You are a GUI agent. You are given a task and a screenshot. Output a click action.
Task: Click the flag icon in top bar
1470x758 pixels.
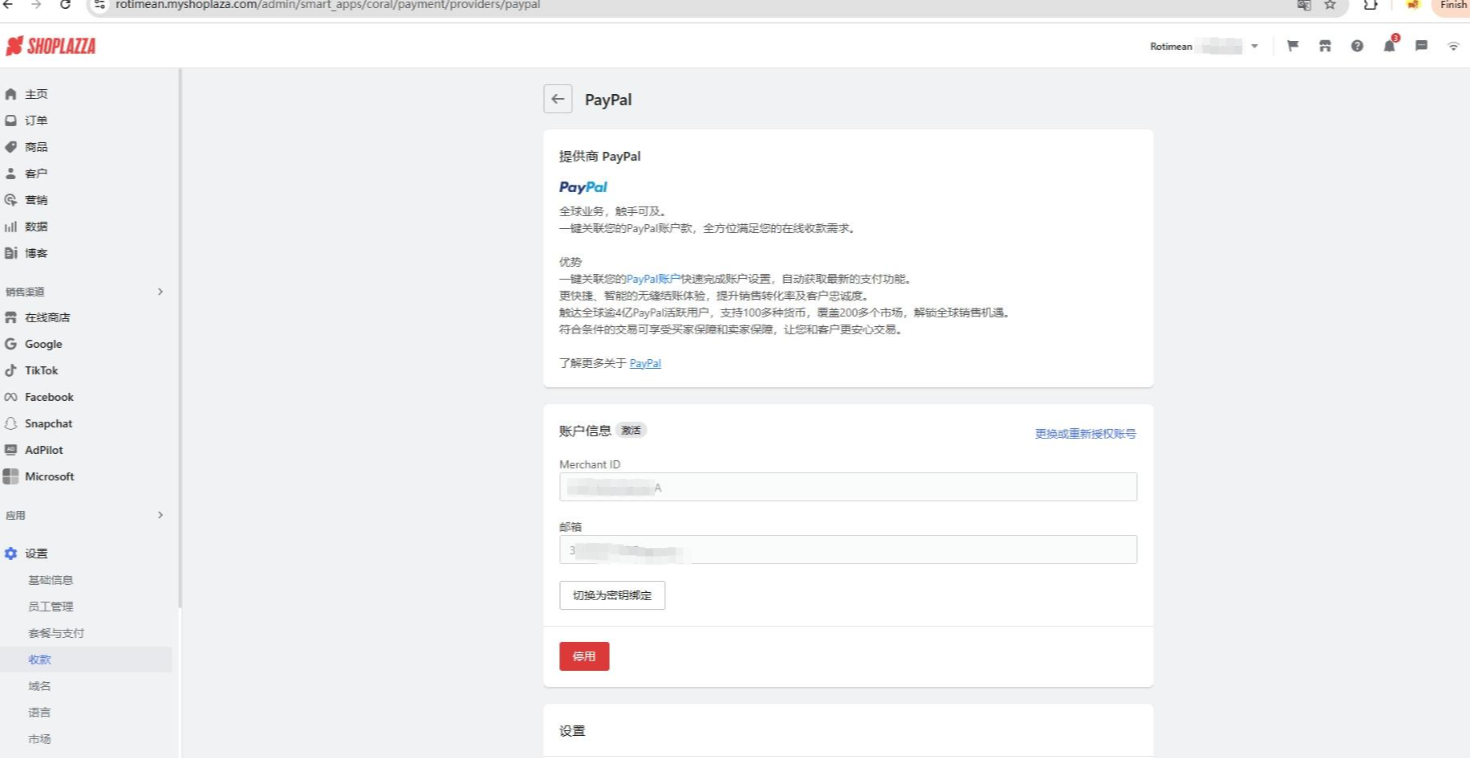click(x=1293, y=46)
